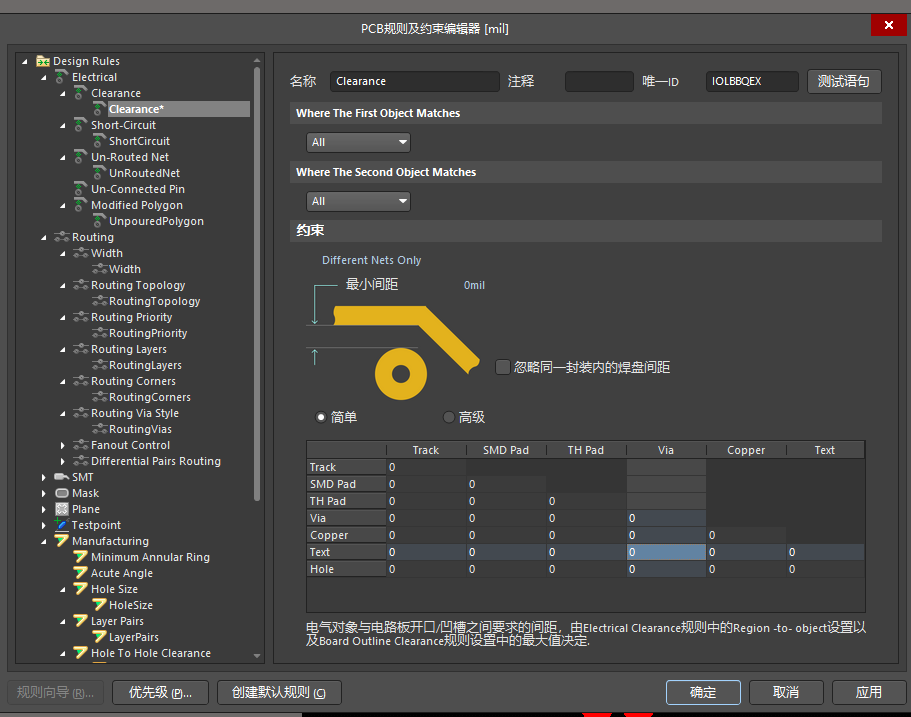The image size is (911, 717).
Task: Expand the Fanout Control node
Action: pyautogui.click(x=63, y=445)
